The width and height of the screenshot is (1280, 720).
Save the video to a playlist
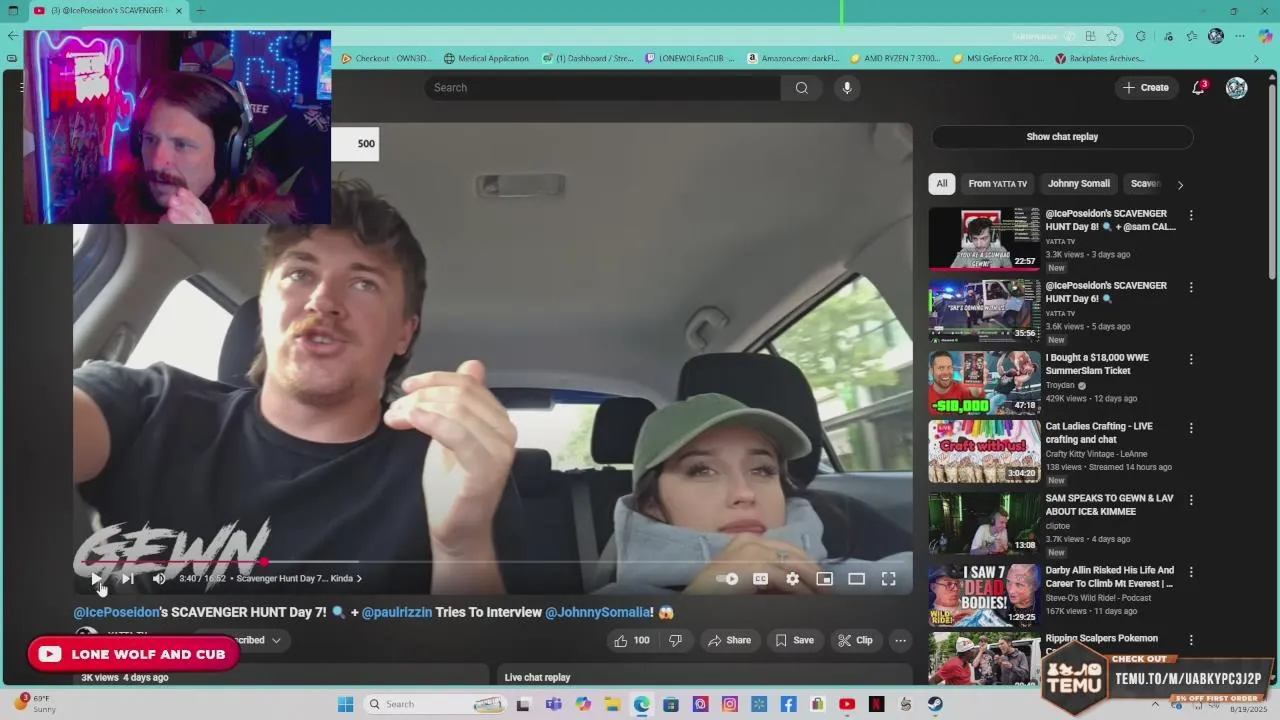tap(794, 640)
